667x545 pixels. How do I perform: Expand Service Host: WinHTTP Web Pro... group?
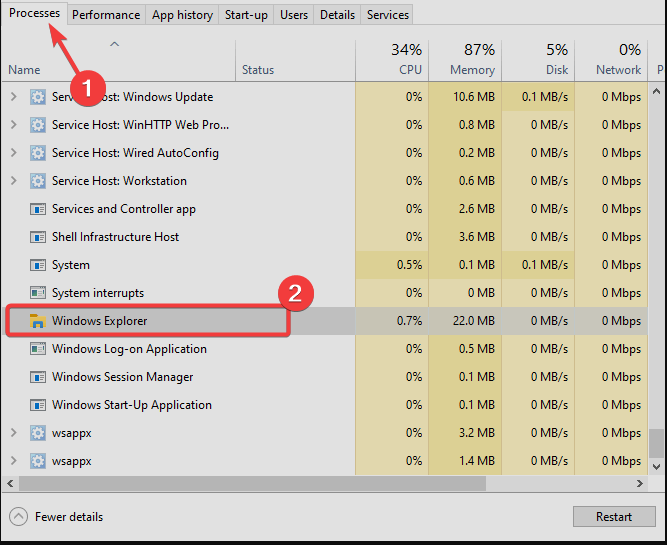coord(14,125)
